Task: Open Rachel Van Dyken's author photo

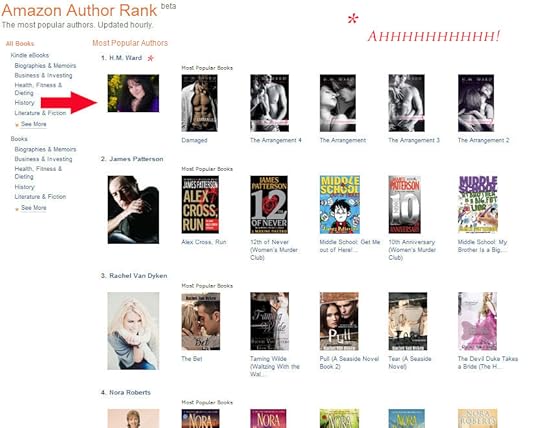Action: (133, 331)
